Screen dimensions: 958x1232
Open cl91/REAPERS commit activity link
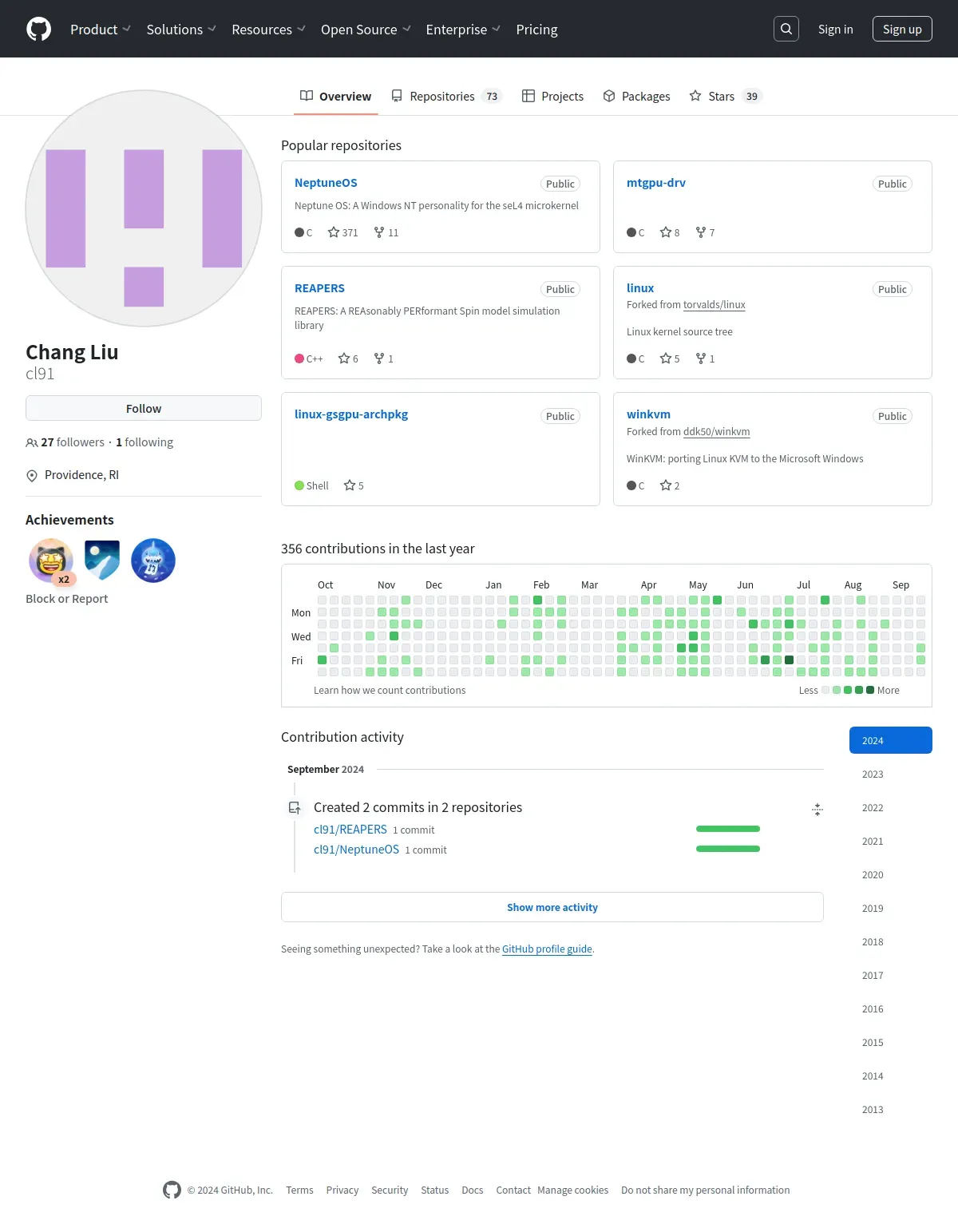pos(350,830)
